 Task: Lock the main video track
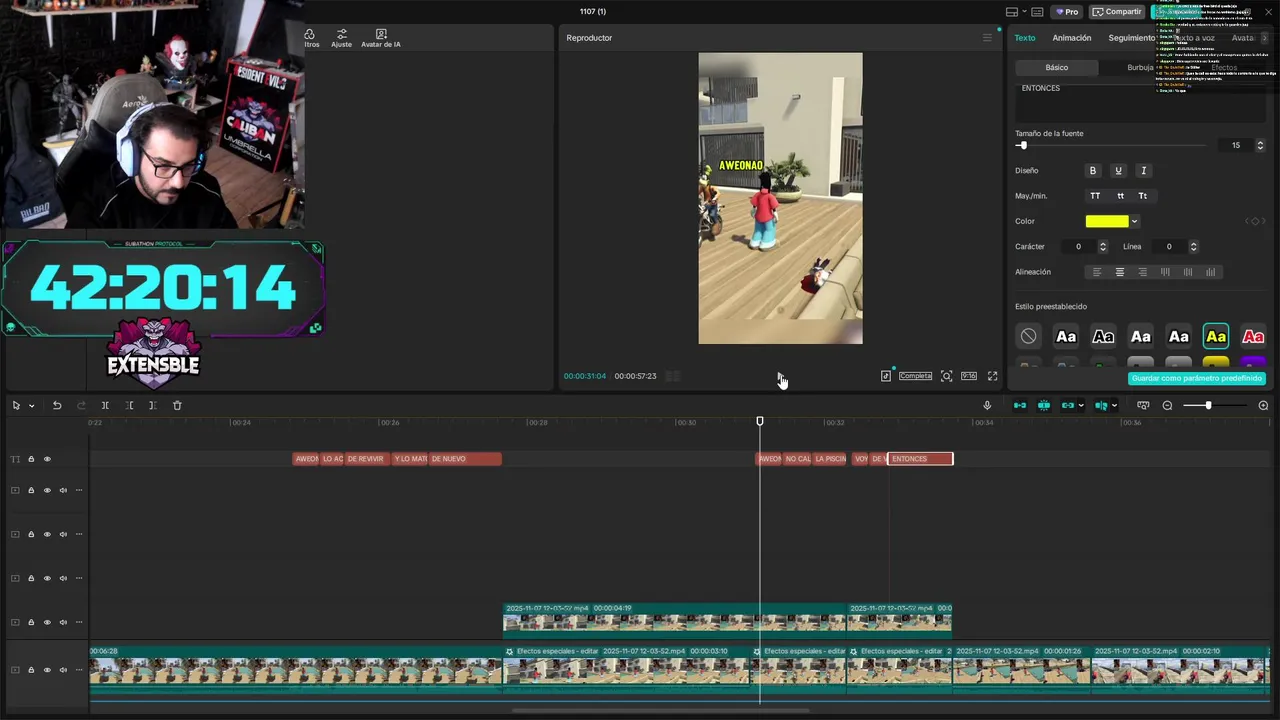tap(31, 670)
